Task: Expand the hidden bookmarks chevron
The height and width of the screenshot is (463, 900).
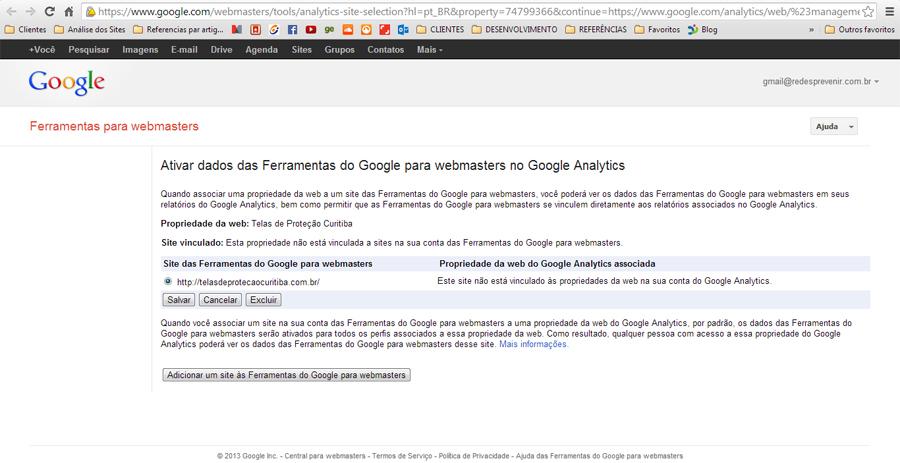Action: click(x=811, y=29)
